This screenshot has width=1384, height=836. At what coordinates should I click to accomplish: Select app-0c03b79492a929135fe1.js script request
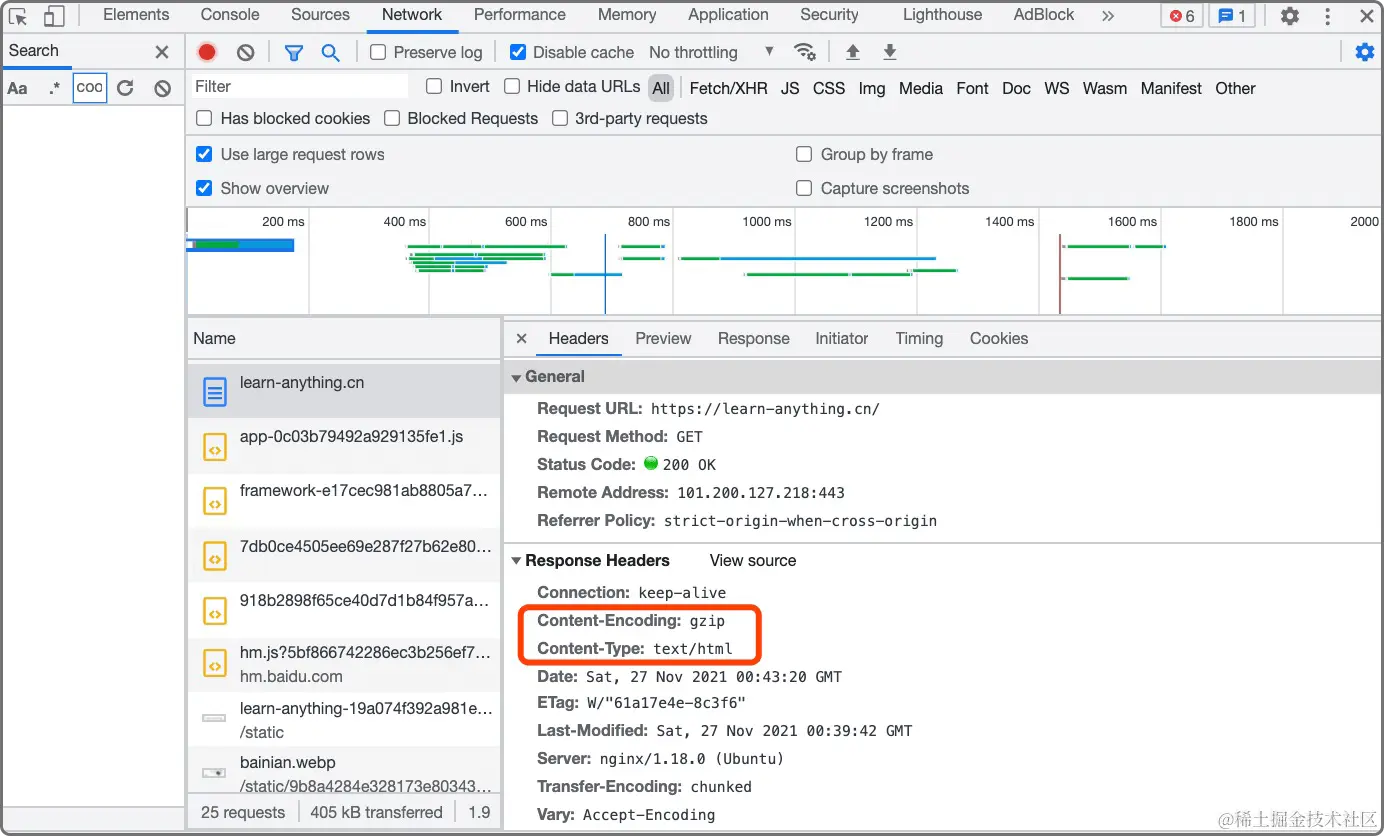click(343, 446)
